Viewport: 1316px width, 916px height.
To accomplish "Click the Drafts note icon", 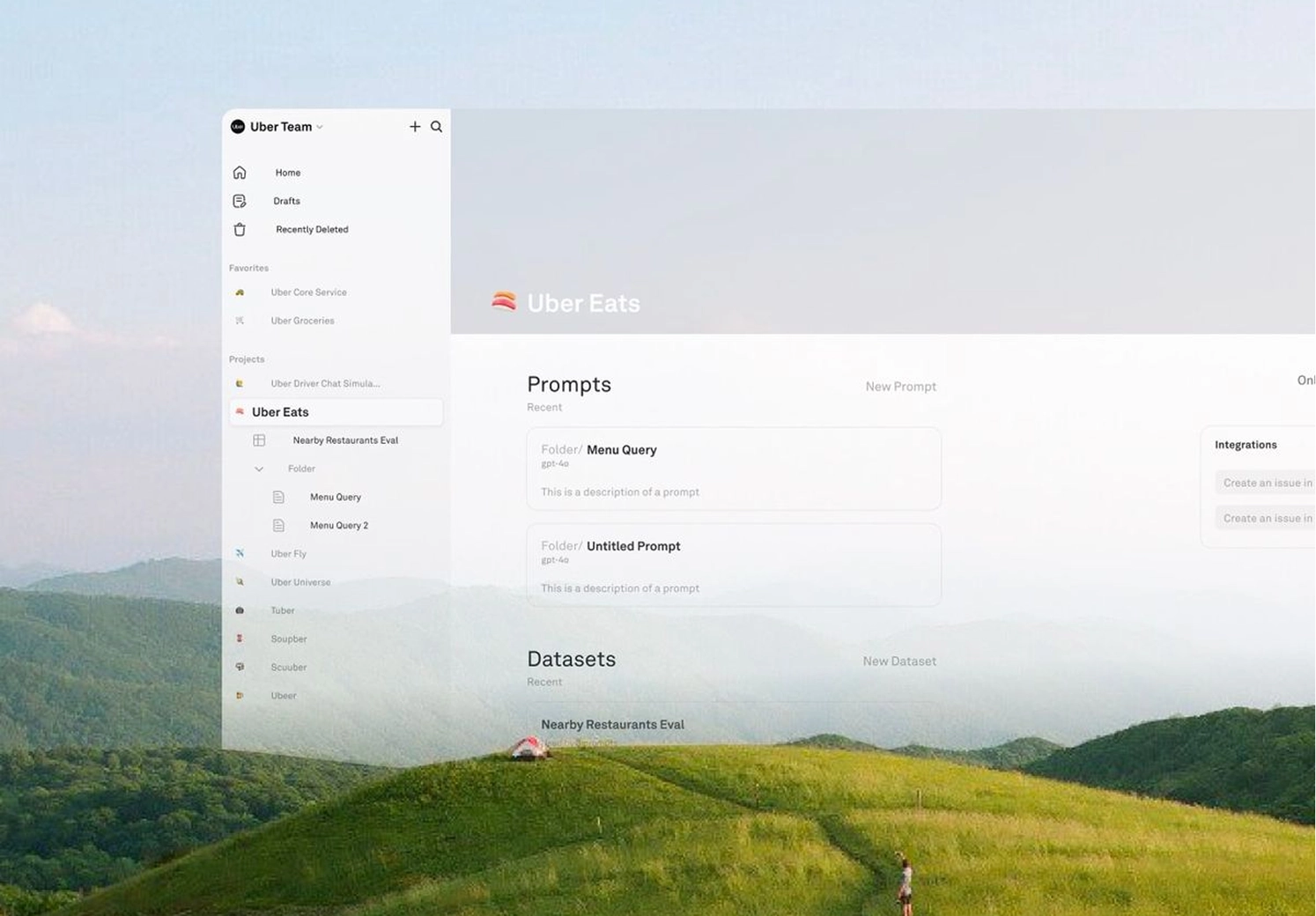I will tap(240, 201).
